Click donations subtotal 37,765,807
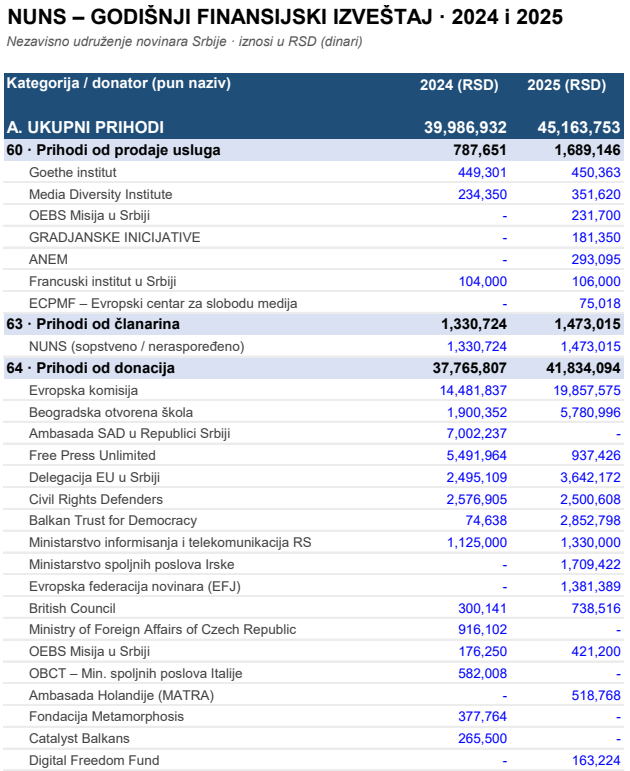This screenshot has height=771, width=630. pos(470,368)
